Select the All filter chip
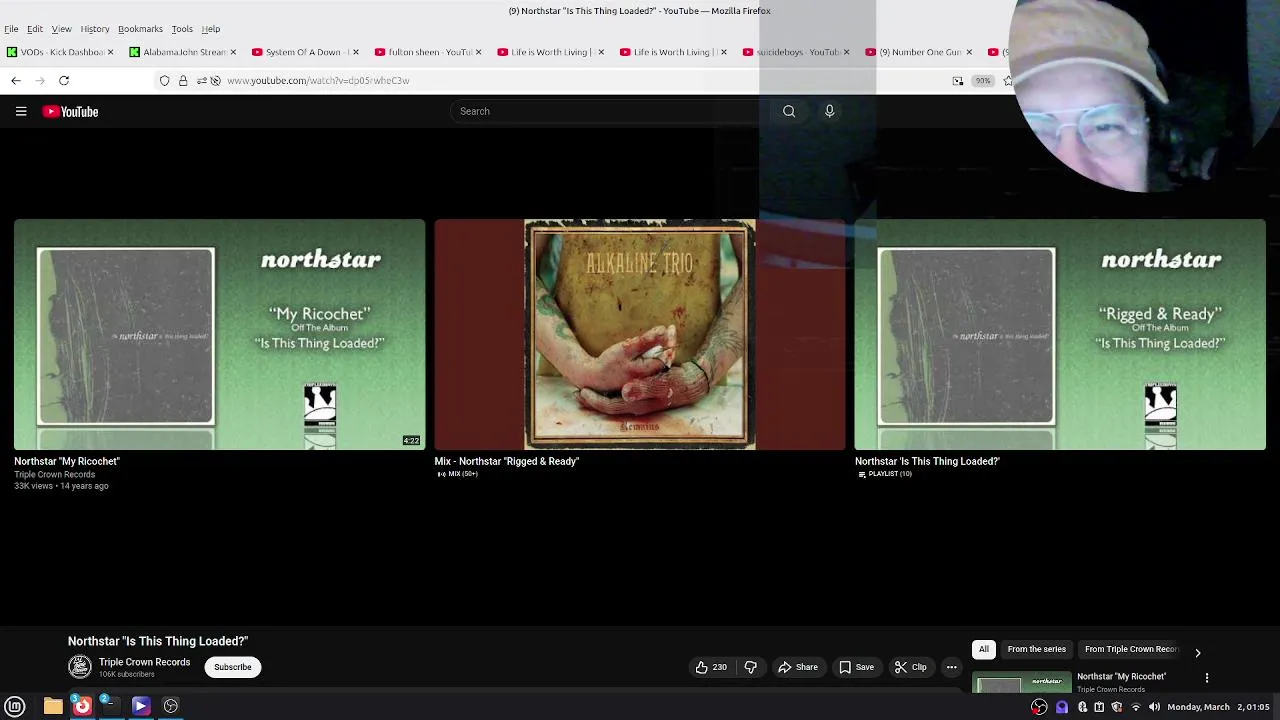The width and height of the screenshot is (1280, 720). 984,649
